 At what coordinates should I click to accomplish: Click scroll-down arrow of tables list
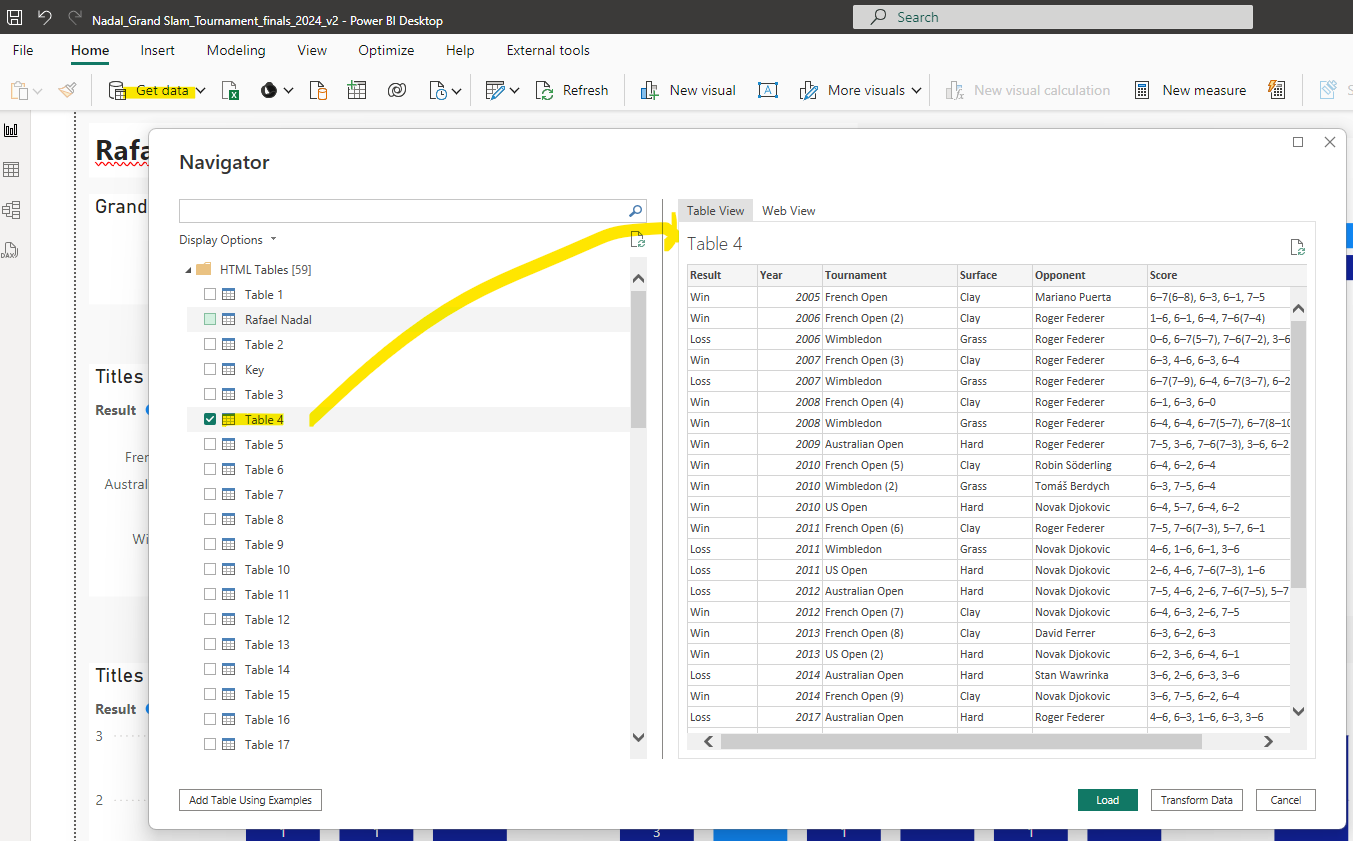pyautogui.click(x=639, y=737)
